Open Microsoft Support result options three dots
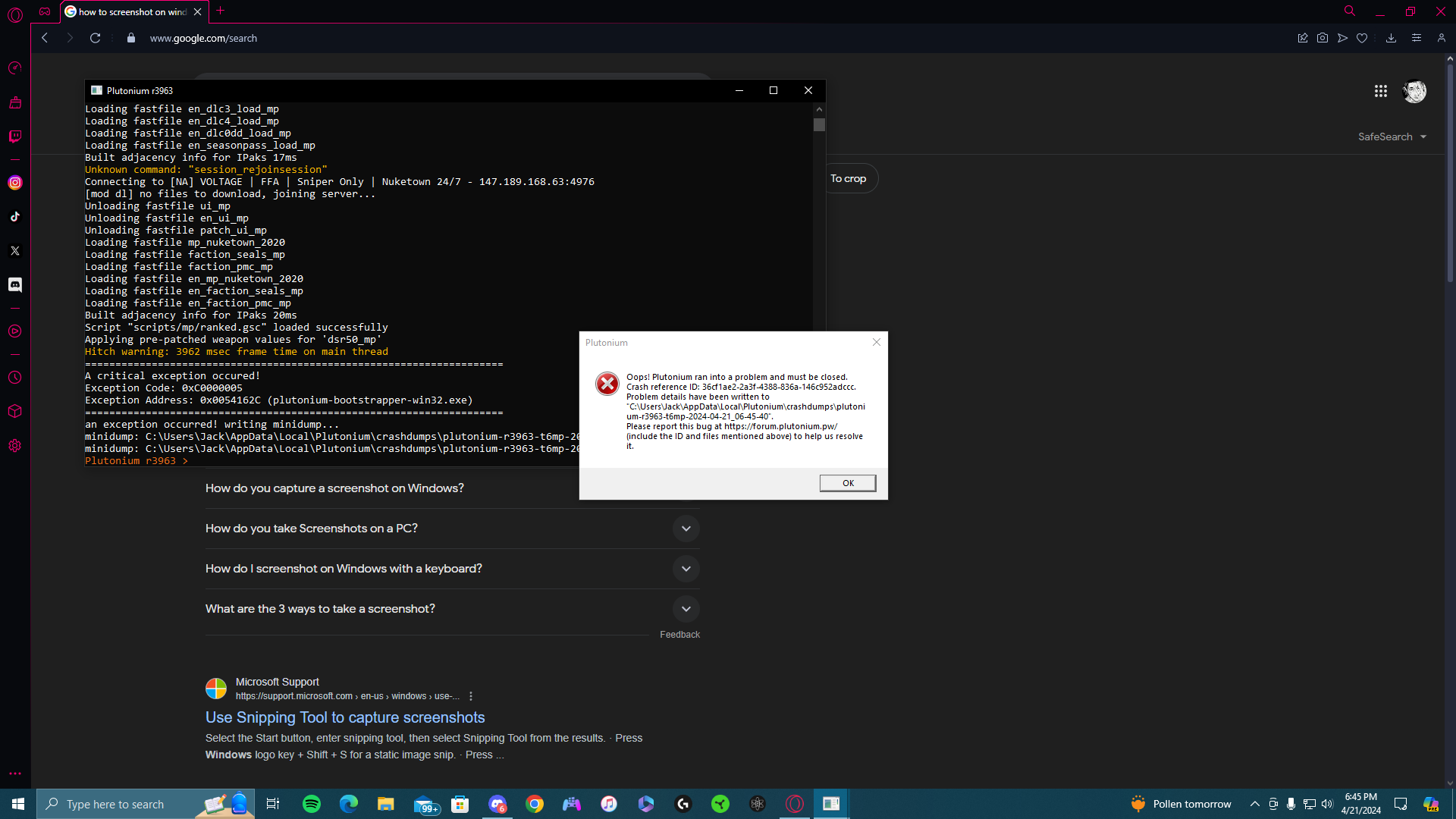Viewport: 1456px width, 819px height. coord(471,696)
